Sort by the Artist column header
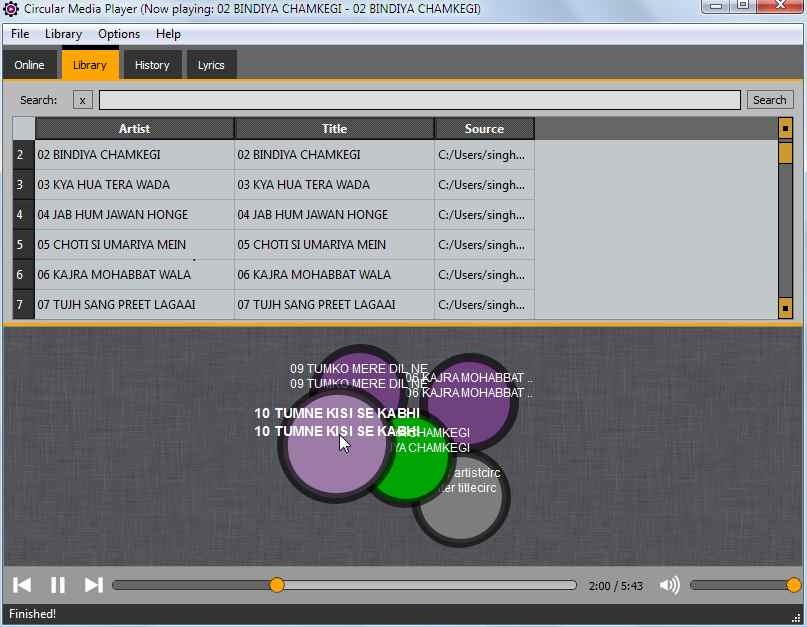Screen dimensions: 807x627 pyautogui.click(x=134, y=129)
